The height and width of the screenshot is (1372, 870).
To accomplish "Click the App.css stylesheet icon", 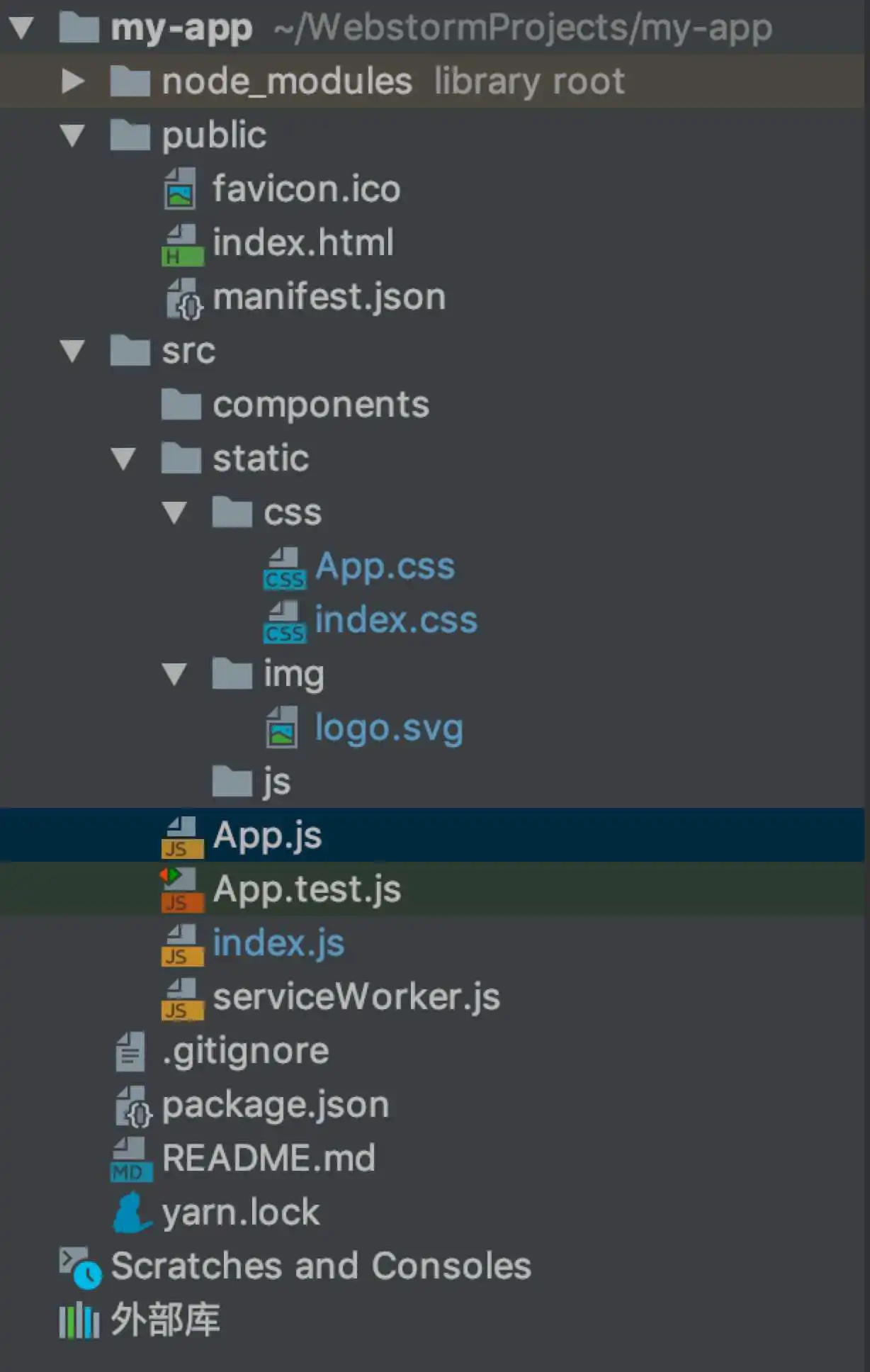I will [284, 568].
